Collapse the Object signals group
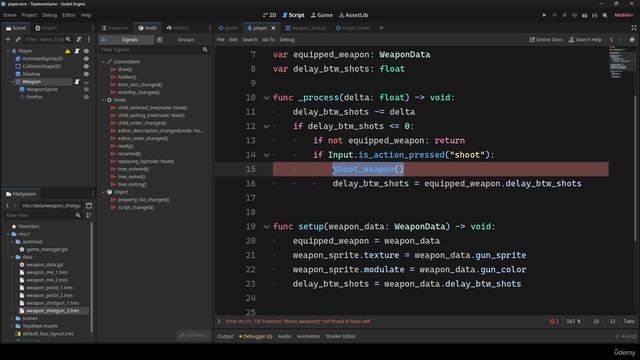Viewport: 640px width, 360px height. click(x=104, y=192)
